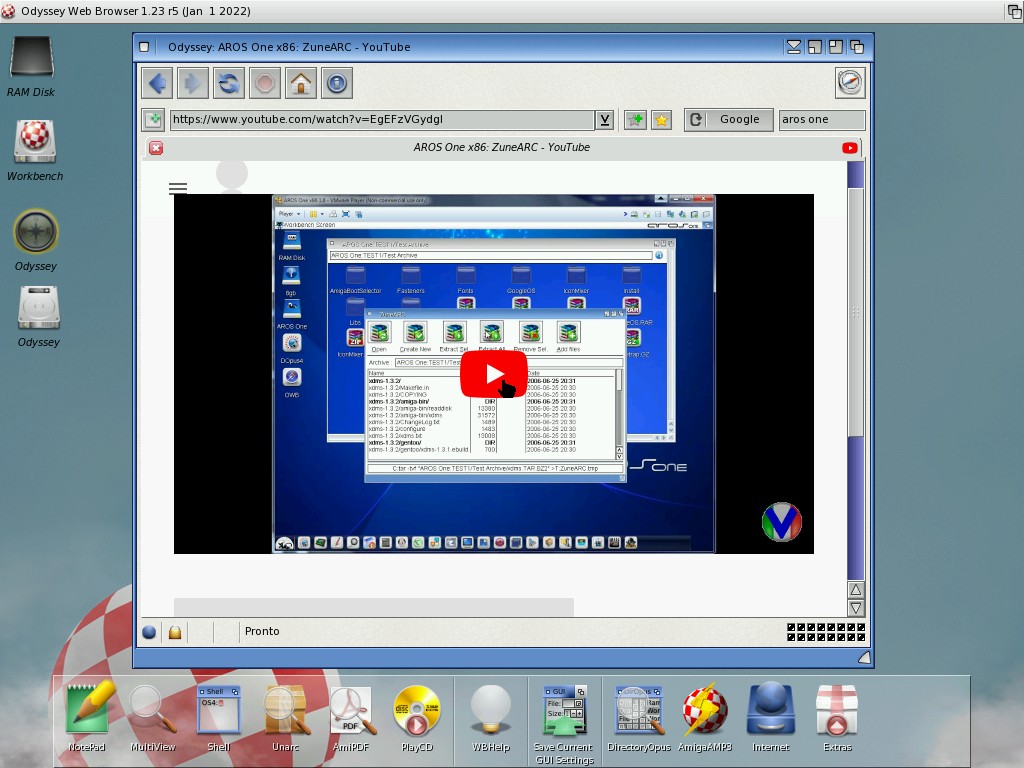Click the scroll up arrow button
Image resolution: width=1024 pixels, height=768 pixels.
(856, 590)
